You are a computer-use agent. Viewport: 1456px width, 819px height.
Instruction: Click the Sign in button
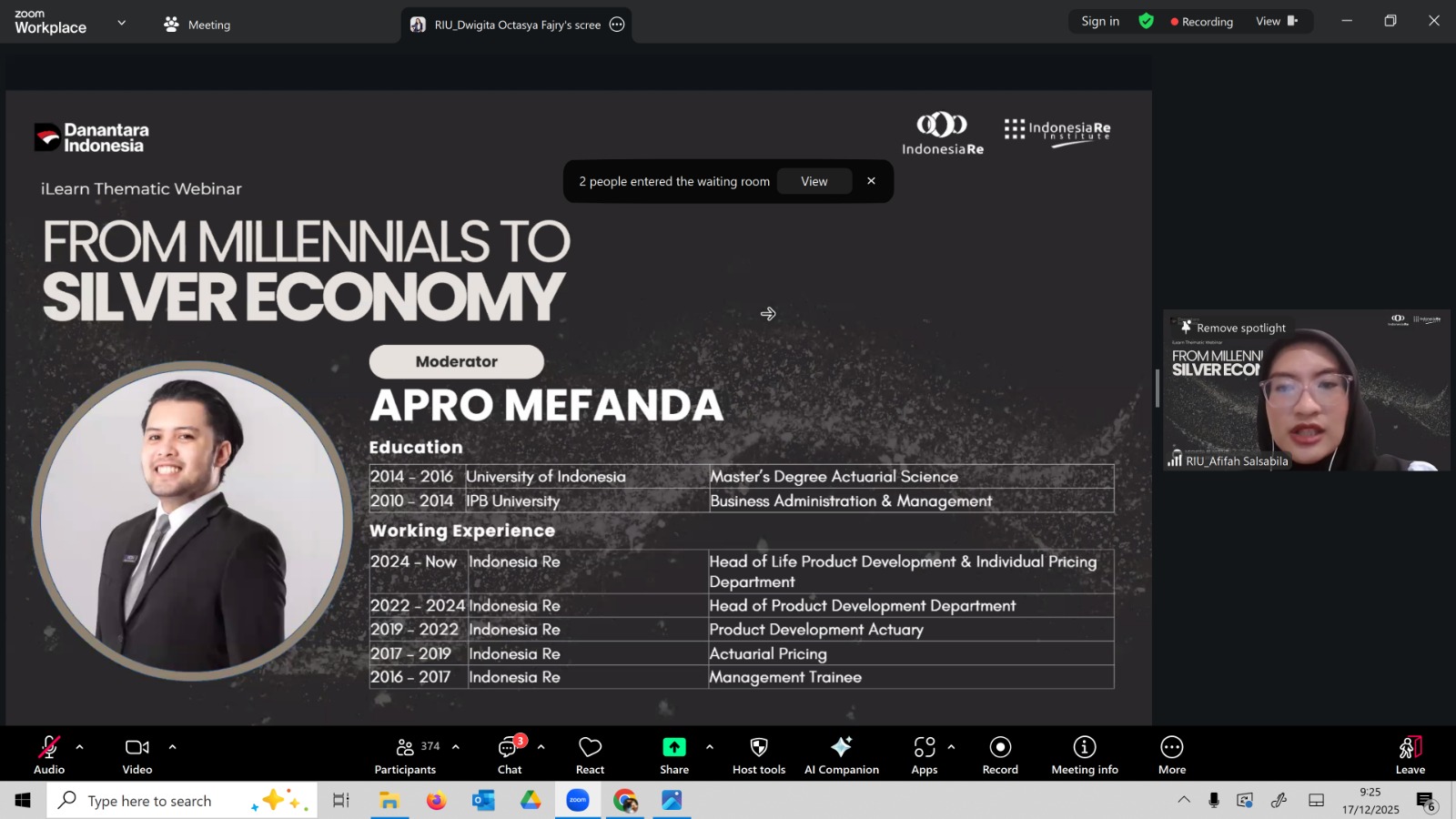1099,21
